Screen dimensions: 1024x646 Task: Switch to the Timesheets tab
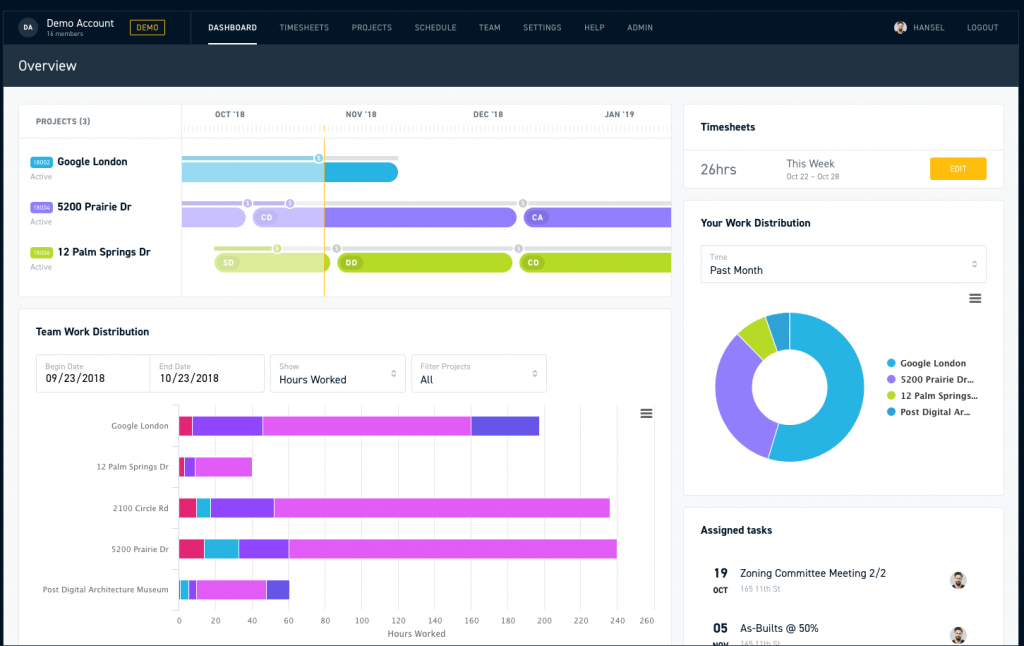[x=304, y=27]
